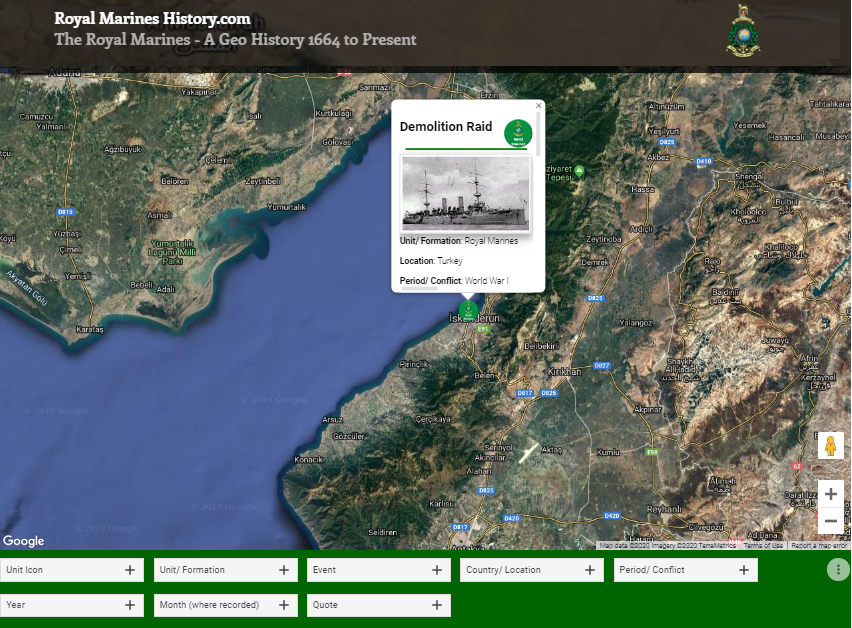Image resolution: width=852 pixels, height=628 pixels.
Task: Open the three-dot filter options menu
Action: tap(838, 569)
